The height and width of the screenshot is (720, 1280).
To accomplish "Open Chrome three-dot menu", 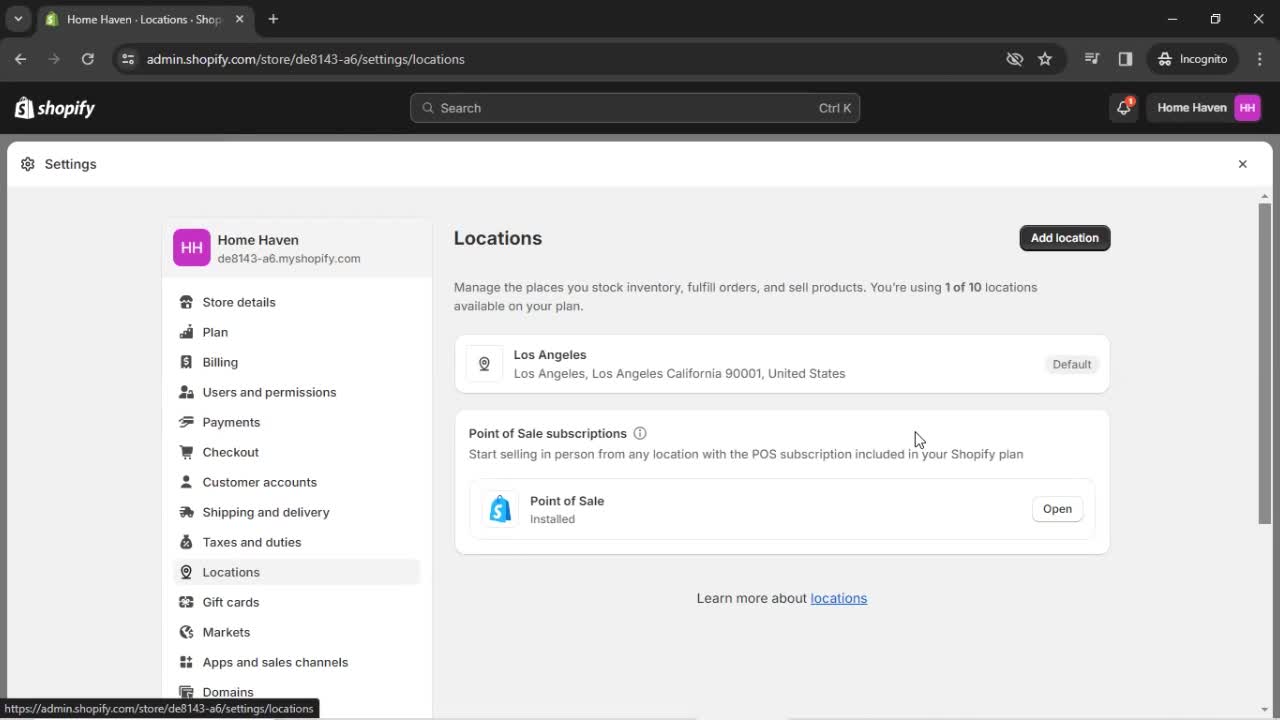I will point(1259,59).
